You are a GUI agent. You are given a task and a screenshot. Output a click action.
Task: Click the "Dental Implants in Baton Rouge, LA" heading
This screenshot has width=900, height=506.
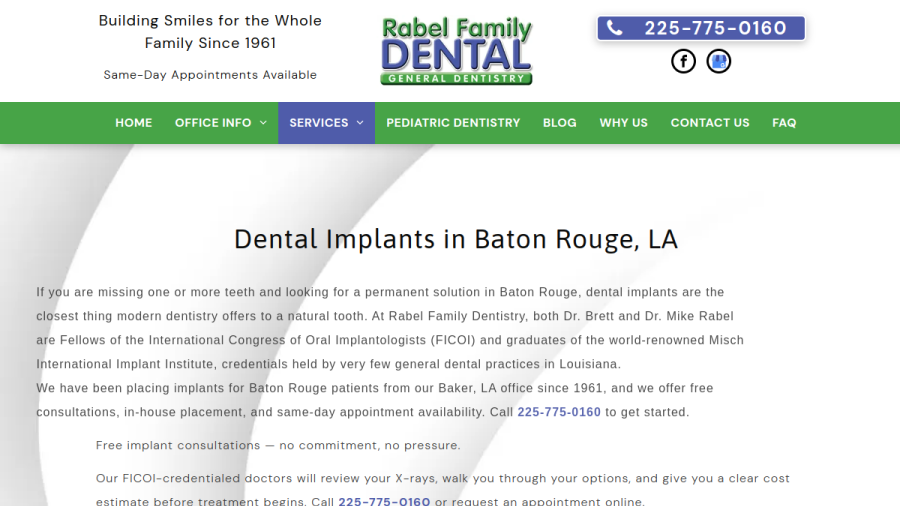pyautogui.click(x=456, y=239)
